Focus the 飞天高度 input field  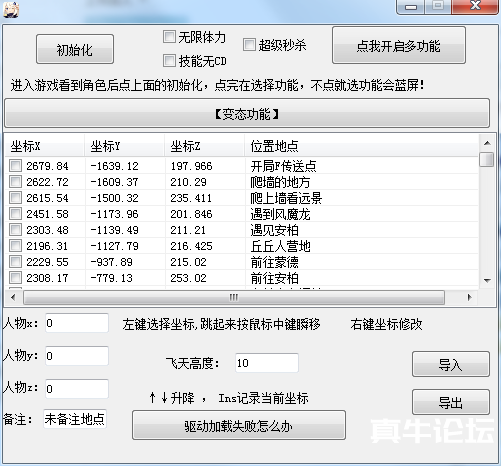267,363
